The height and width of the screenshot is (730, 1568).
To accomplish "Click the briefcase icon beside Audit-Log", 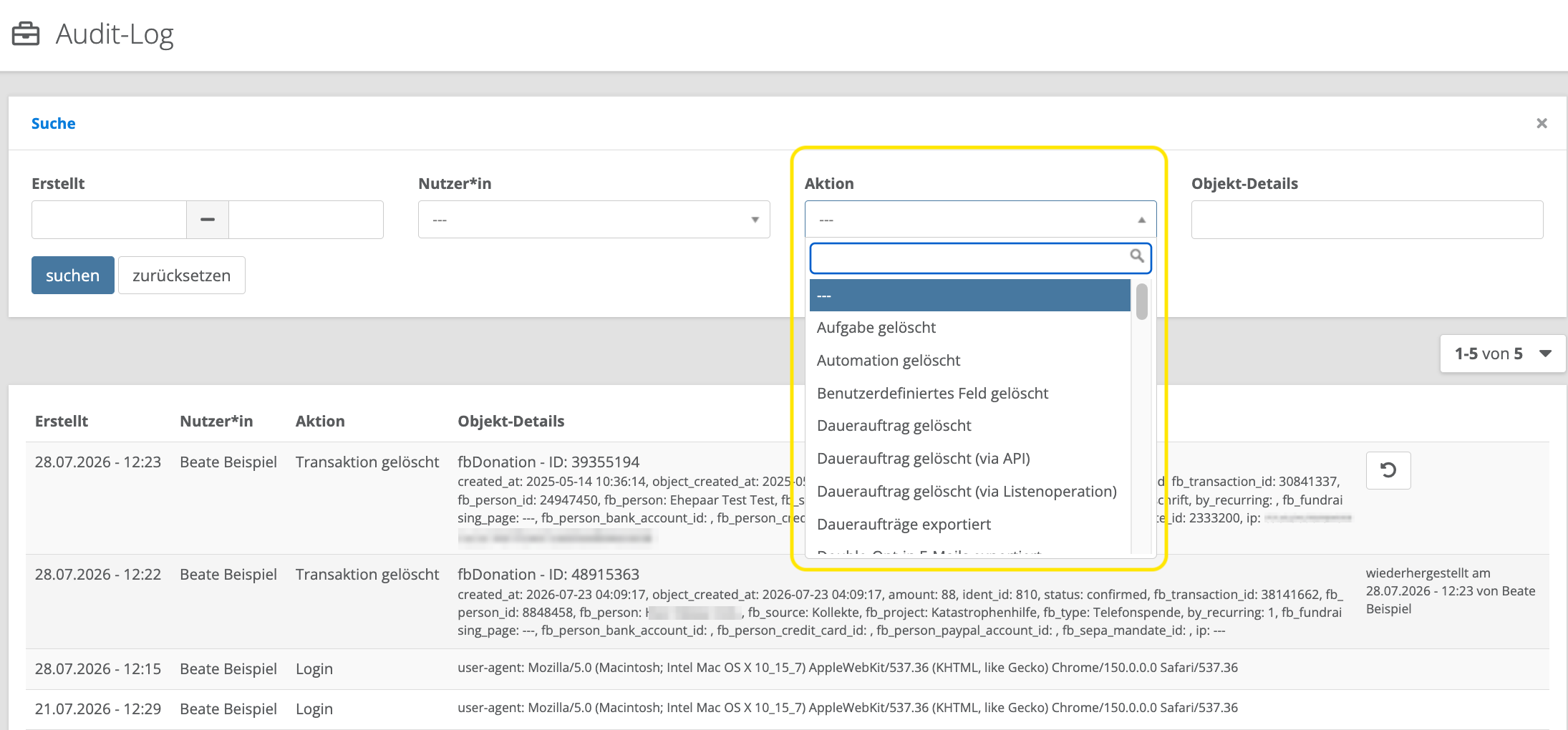I will click(26, 34).
